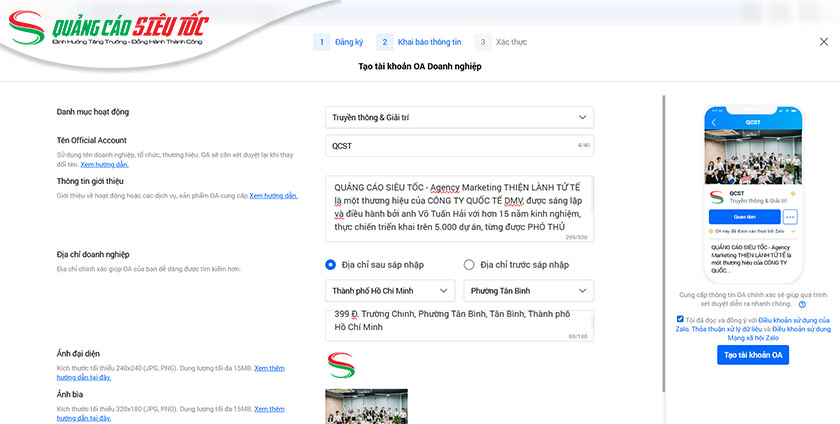840x424 pixels.
Task: Open the 'Truyền thông & Giải trí' category dropdown
Action: [459, 118]
